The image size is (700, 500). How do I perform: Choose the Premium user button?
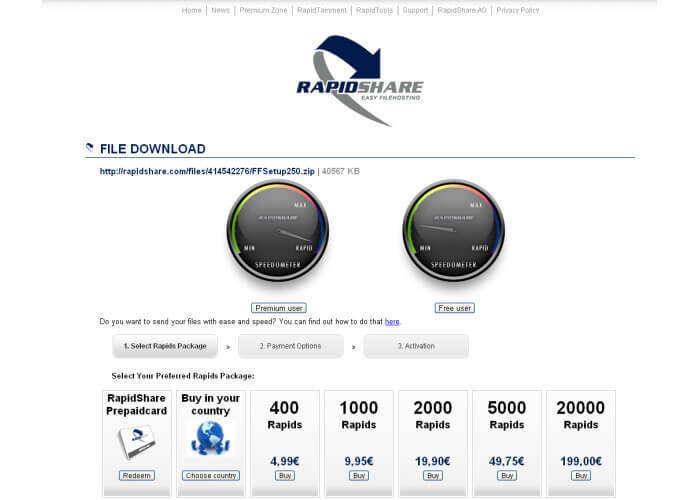click(279, 308)
